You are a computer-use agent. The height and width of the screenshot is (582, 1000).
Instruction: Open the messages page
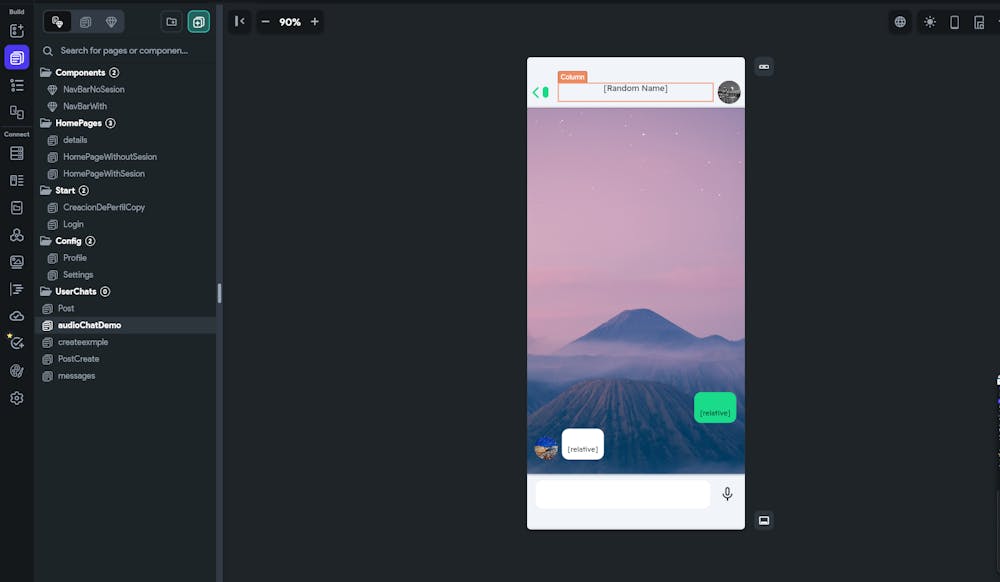click(76, 376)
